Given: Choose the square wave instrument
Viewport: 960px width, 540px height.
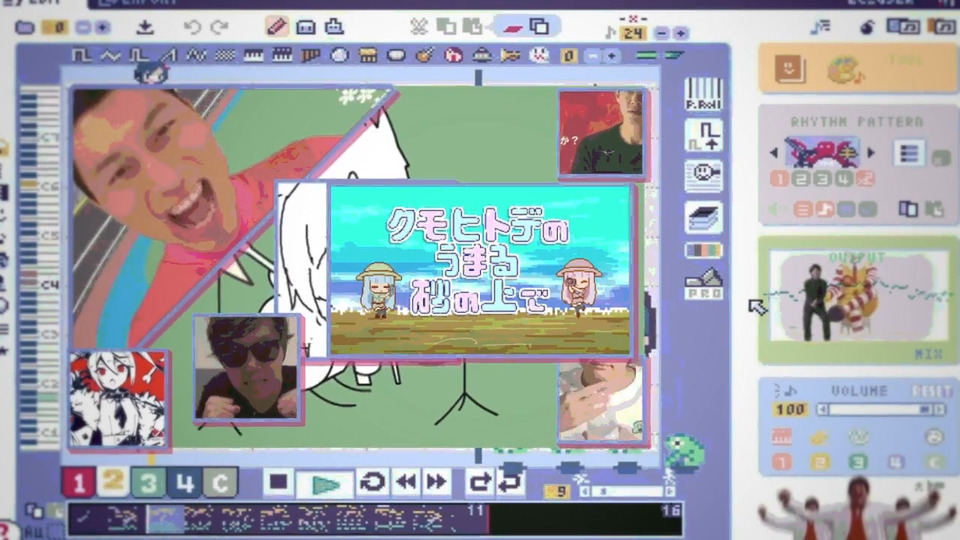Looking at the screenshot, I should click(x=81, y=56).
